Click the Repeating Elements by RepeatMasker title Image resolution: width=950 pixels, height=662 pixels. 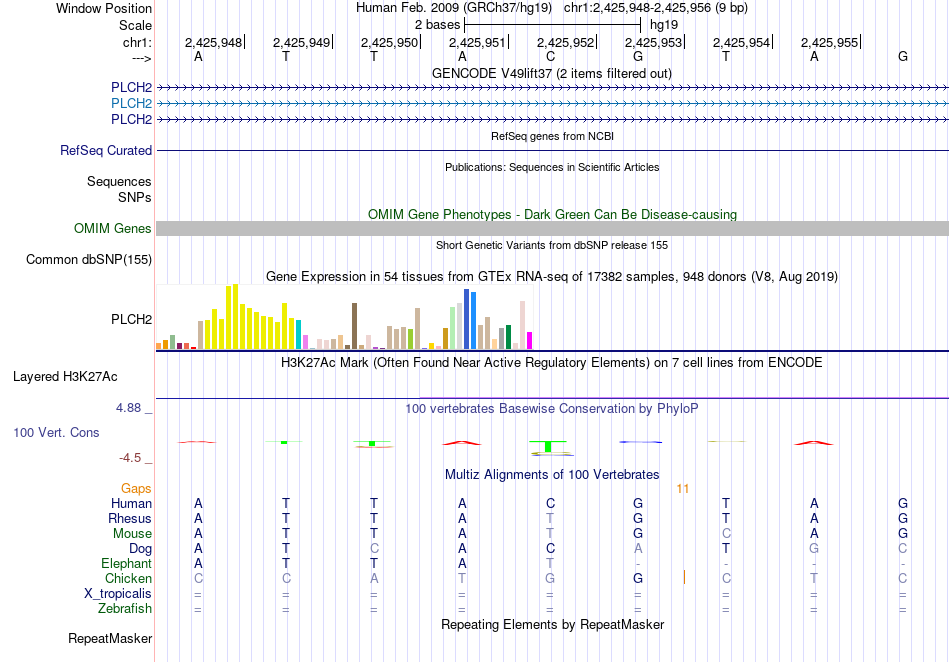pyautogui.click(x=552, y=624)
